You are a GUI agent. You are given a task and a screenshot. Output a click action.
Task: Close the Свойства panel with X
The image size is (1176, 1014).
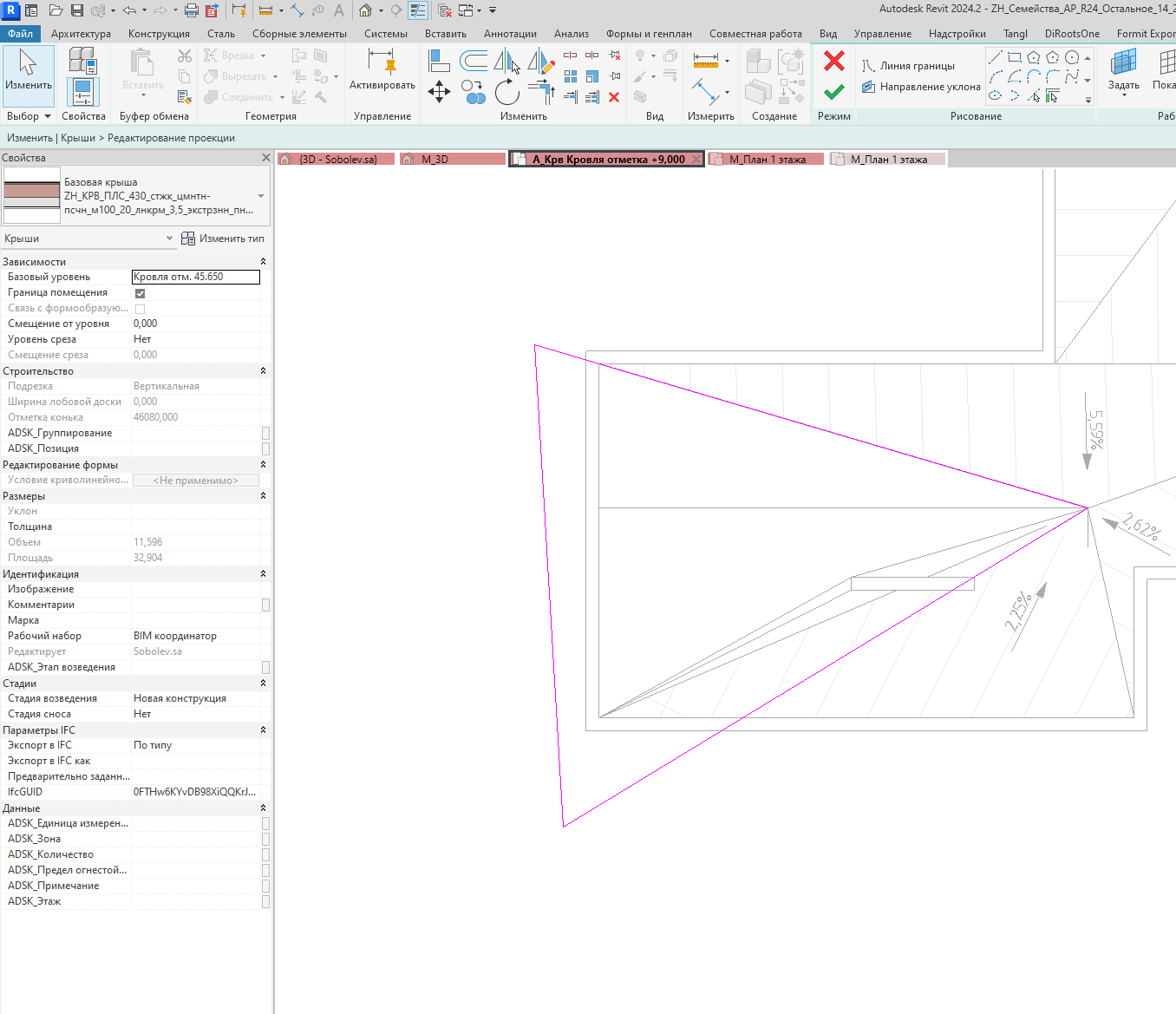click(266, 158)
